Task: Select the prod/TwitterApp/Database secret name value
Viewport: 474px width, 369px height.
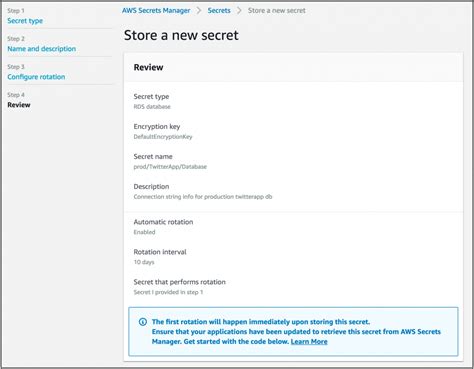Action: (x=170, y=167)
